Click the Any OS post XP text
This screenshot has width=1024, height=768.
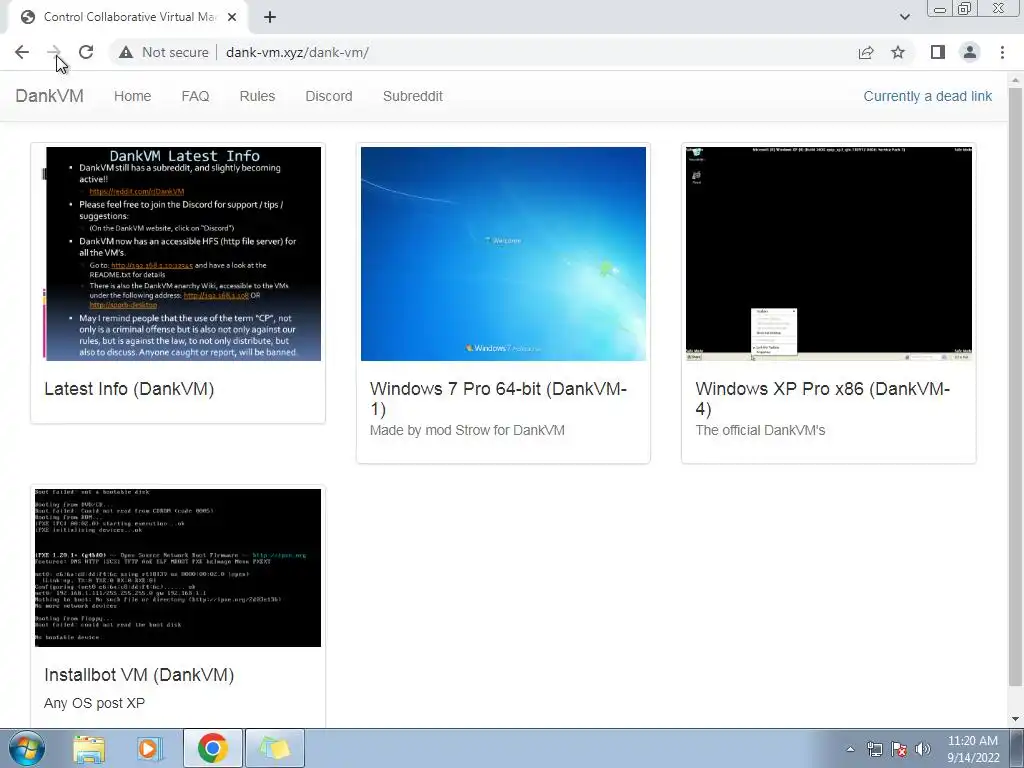(95, 703)
